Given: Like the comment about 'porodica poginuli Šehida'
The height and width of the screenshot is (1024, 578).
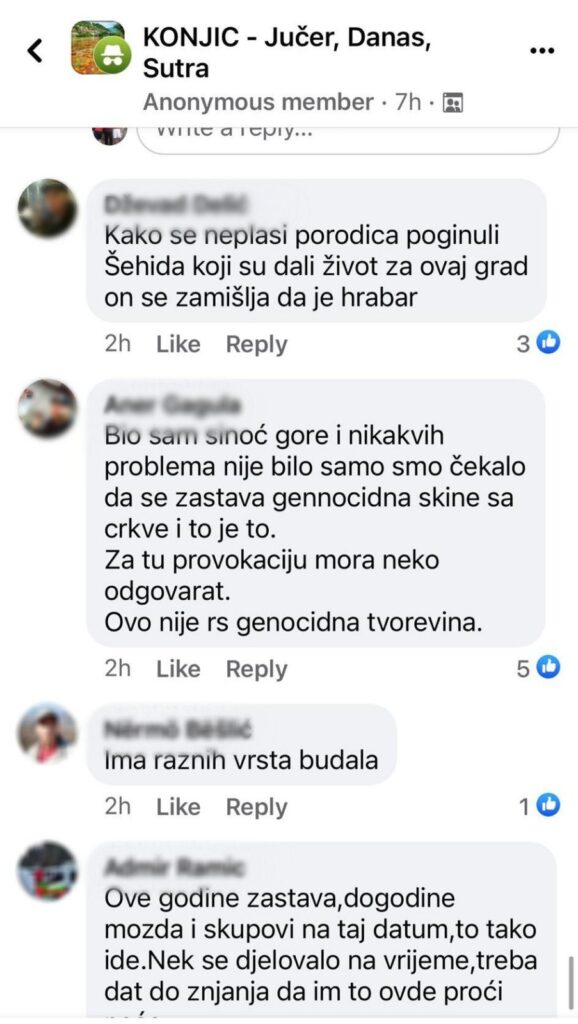Looking at the screenshot, I should tap(178, 344).
